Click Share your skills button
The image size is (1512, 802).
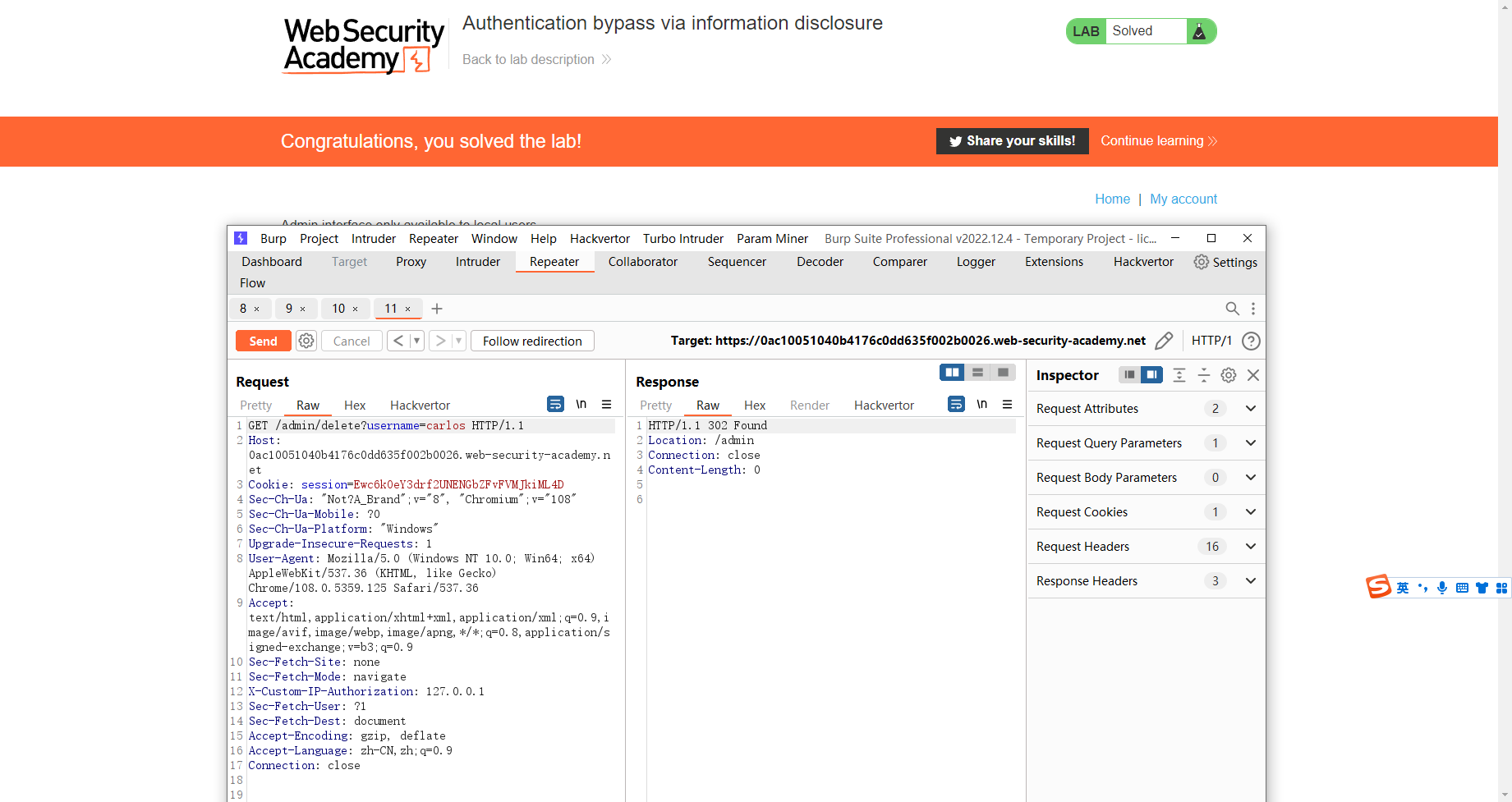[x=1012, y=141]
